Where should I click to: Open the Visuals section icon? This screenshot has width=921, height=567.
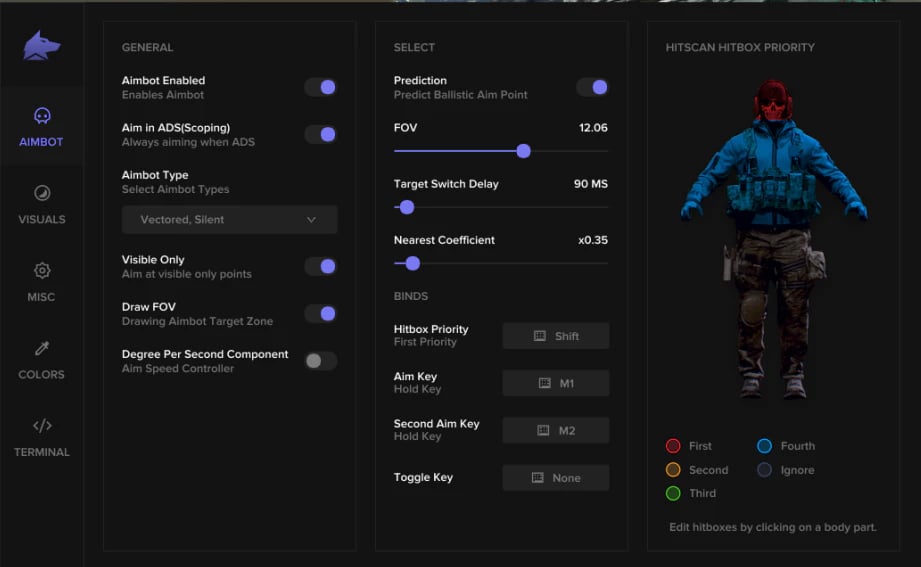point(42,193)
